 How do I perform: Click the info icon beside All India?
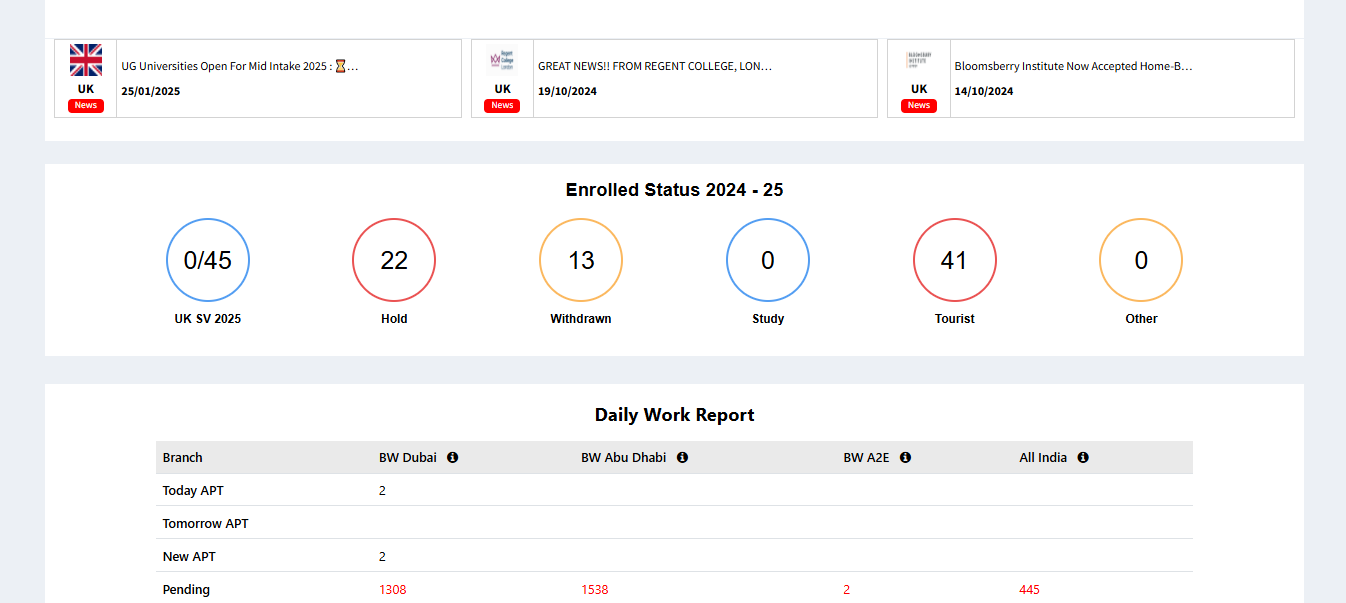(x=1083, y=458)
